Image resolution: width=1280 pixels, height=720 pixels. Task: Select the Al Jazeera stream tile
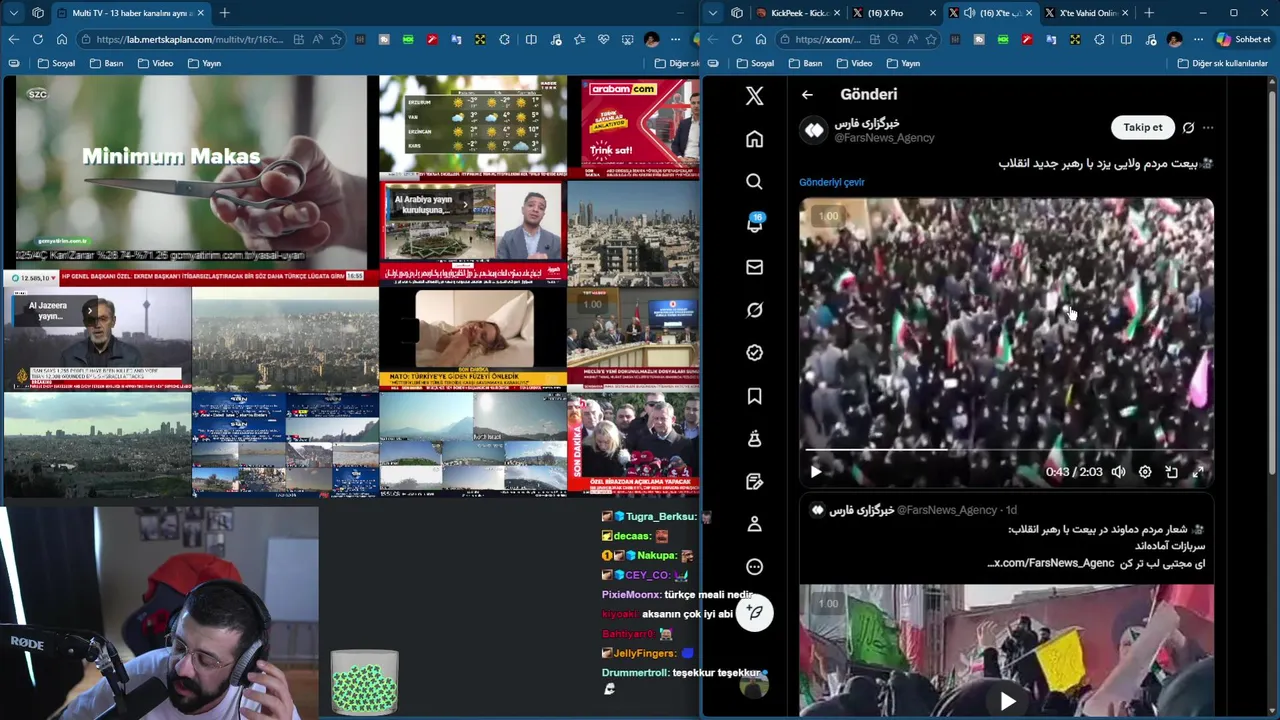pos(97,340)
